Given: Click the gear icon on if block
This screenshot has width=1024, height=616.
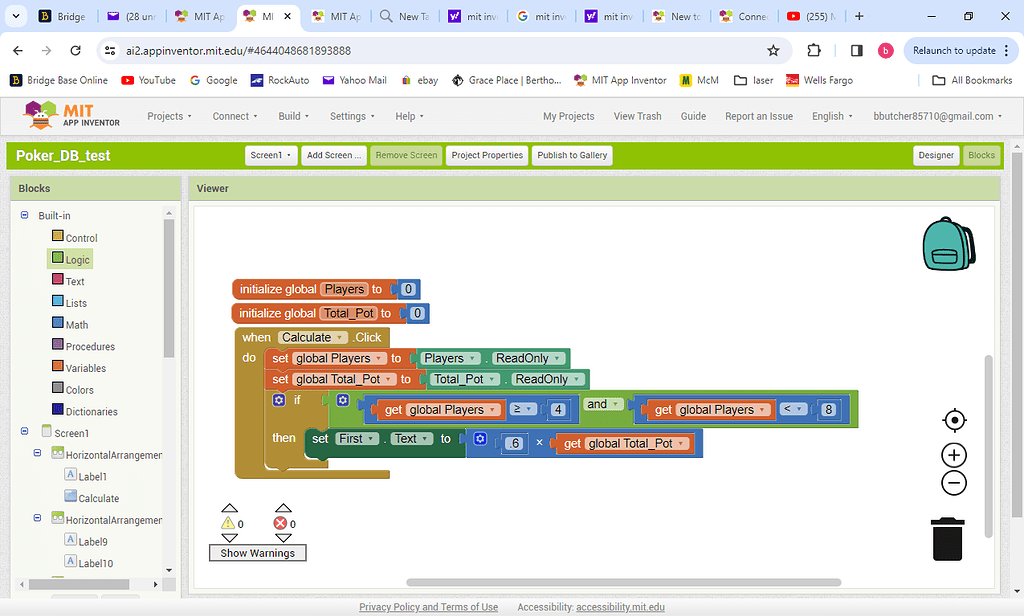Looking at the screenshot, I should pyautogui.click(x=279, y=400).
